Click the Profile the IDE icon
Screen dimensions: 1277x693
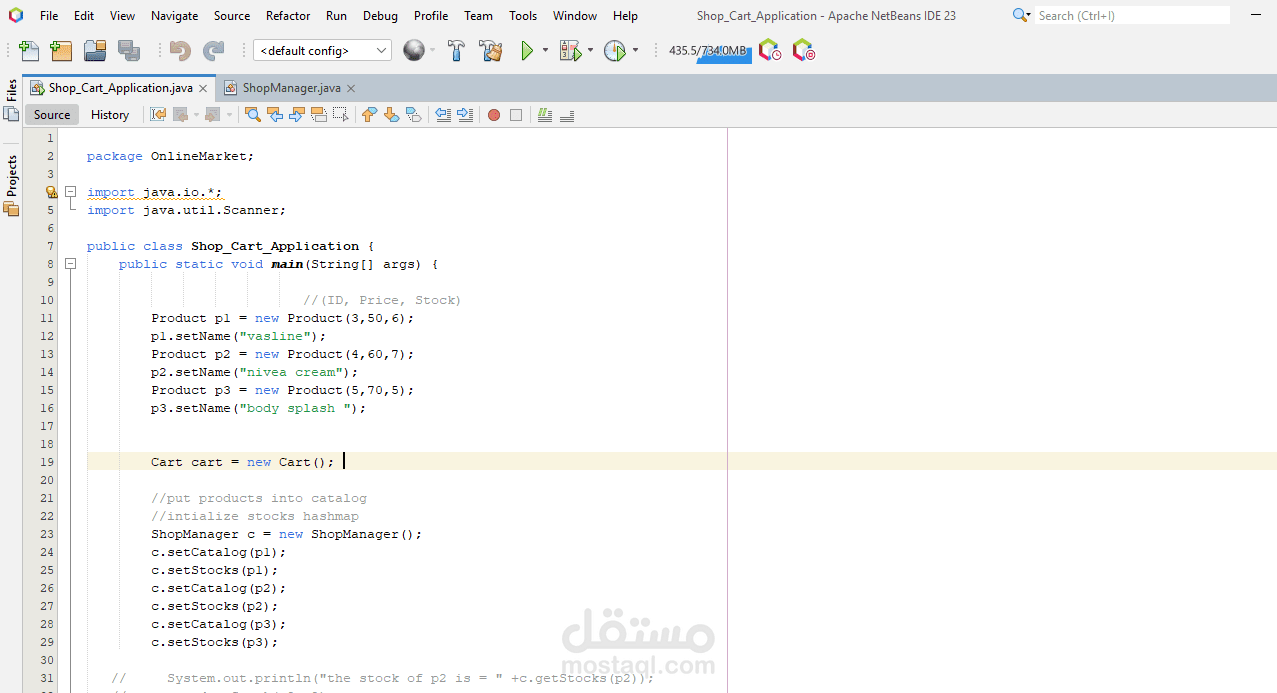769,50
